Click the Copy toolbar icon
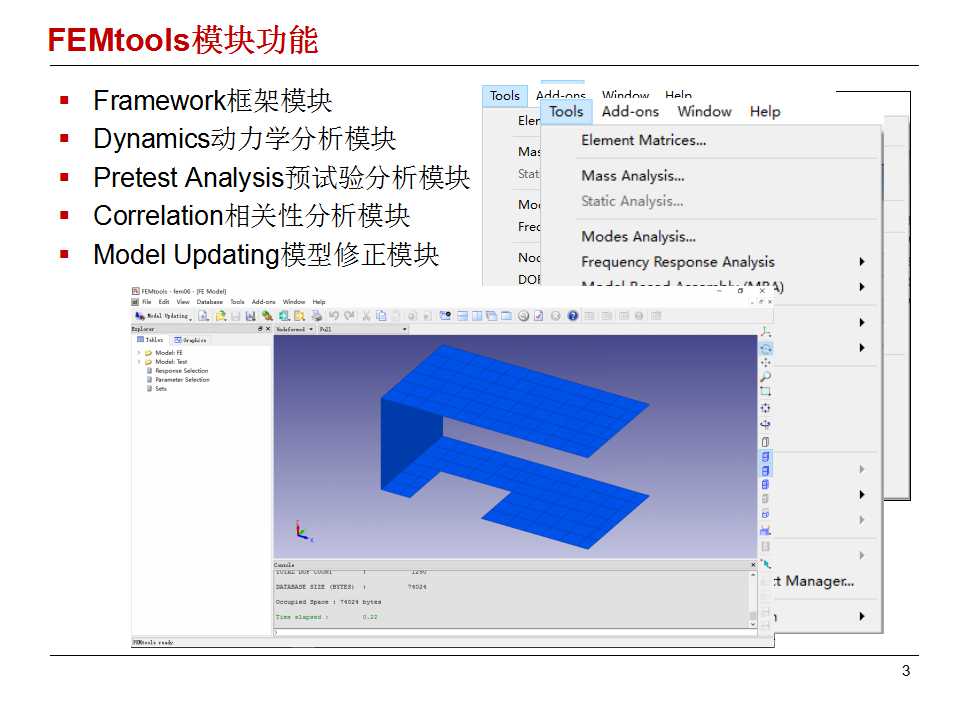 (381, 316)
